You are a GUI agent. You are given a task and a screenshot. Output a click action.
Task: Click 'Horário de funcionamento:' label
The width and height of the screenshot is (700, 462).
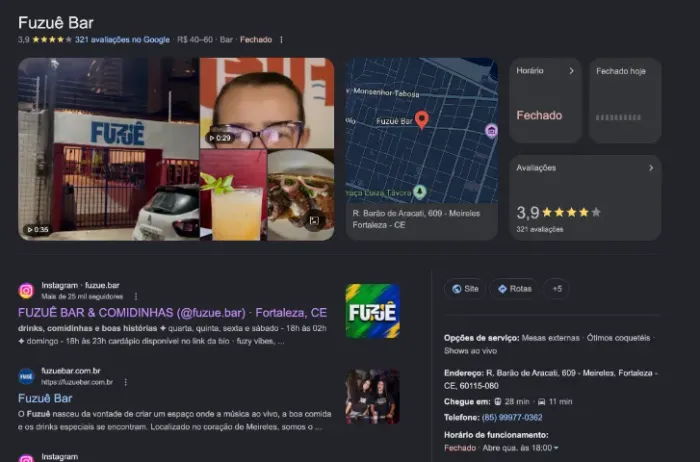click(x=496, y=435)
